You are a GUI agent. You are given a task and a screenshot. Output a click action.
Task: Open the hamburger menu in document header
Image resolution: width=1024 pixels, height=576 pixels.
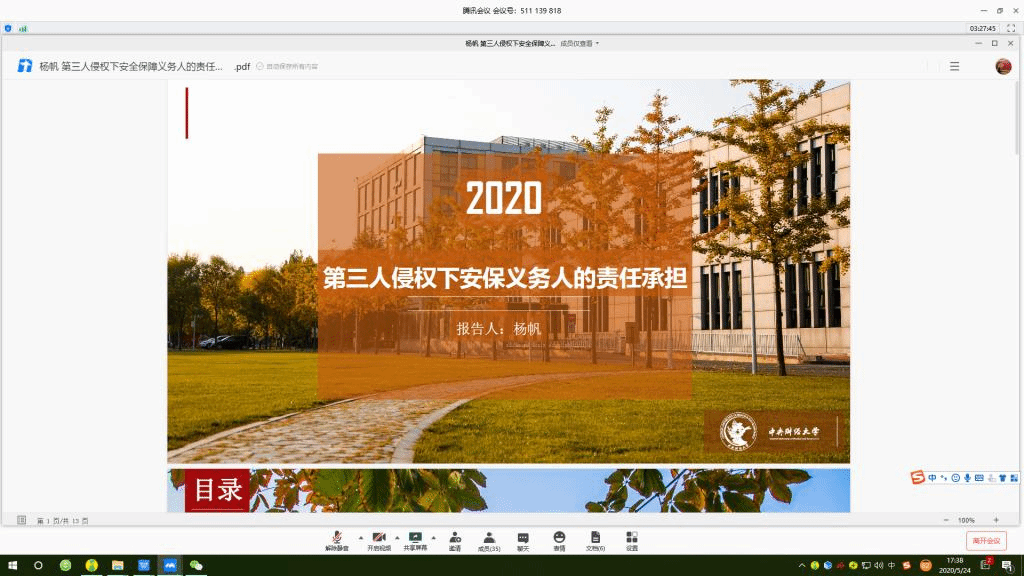coord(954,66)
